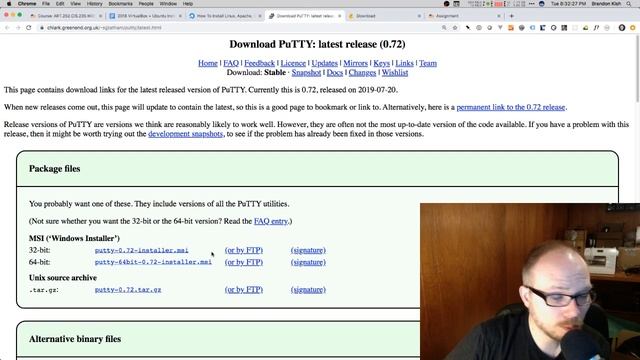Download putty-0.72.tar.gz
640x360 pixels.
coord(128,289)
